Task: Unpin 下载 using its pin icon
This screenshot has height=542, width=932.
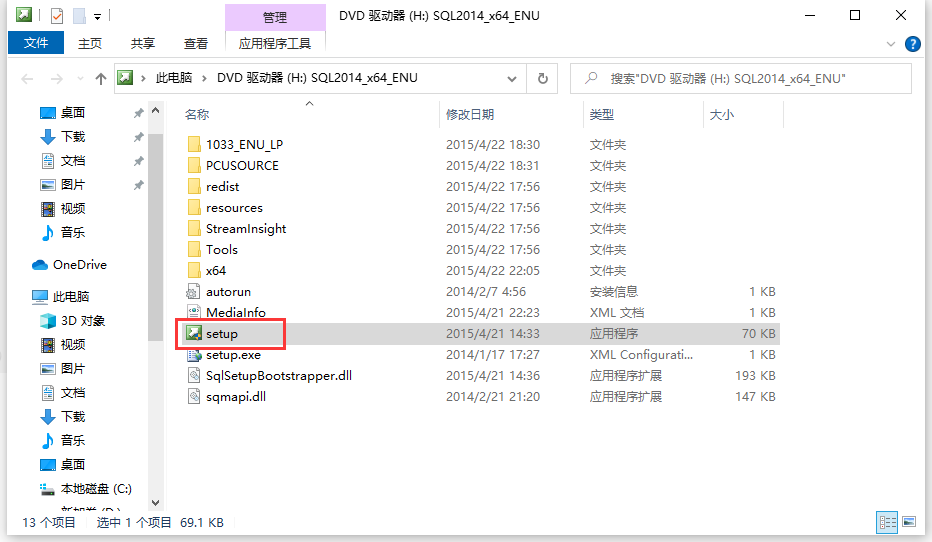Action: pos(138,137)
